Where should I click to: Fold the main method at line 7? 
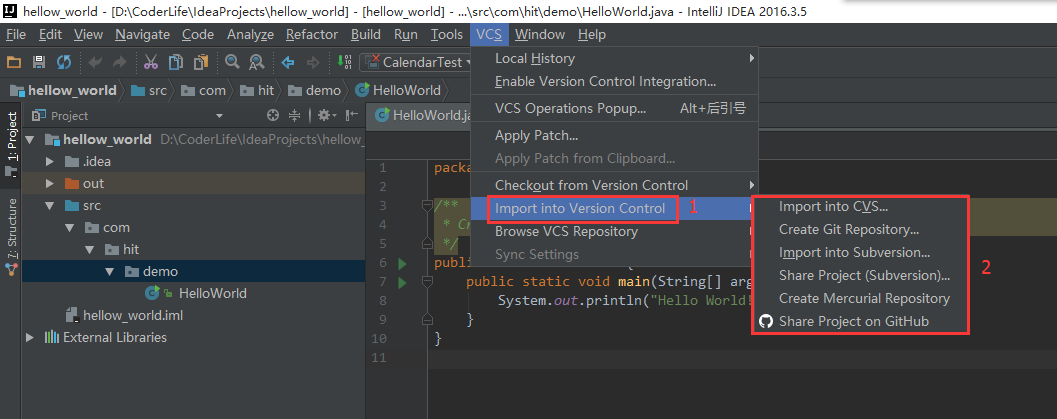point(426,281)
